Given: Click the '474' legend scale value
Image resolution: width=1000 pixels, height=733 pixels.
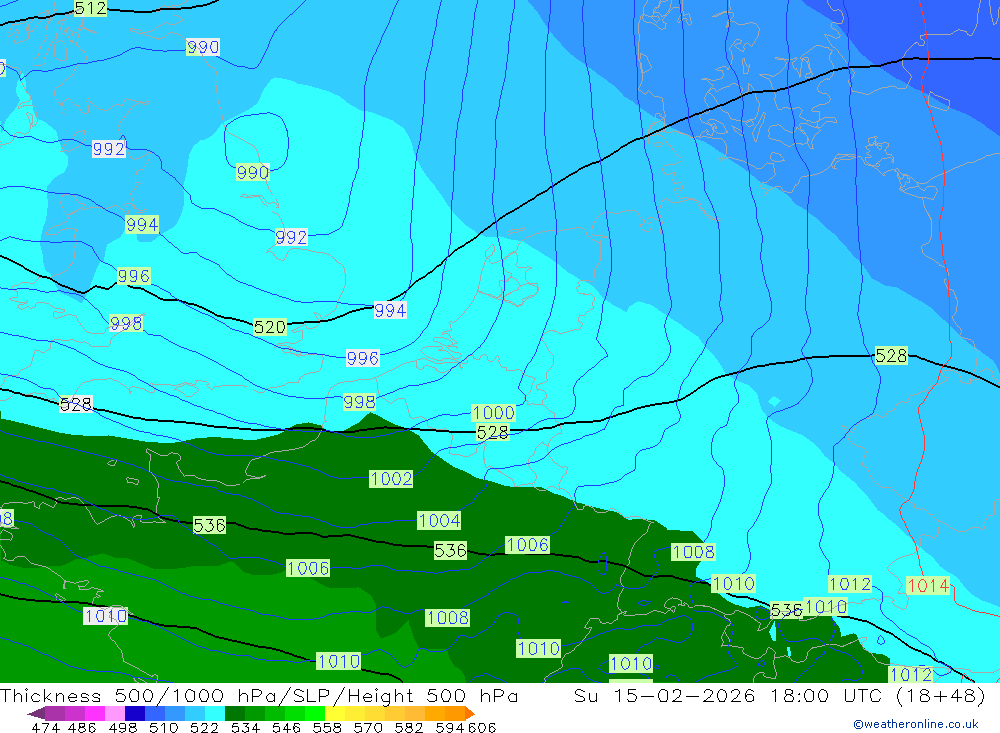Looking at the screenshot, I should (x=45, y=727).
